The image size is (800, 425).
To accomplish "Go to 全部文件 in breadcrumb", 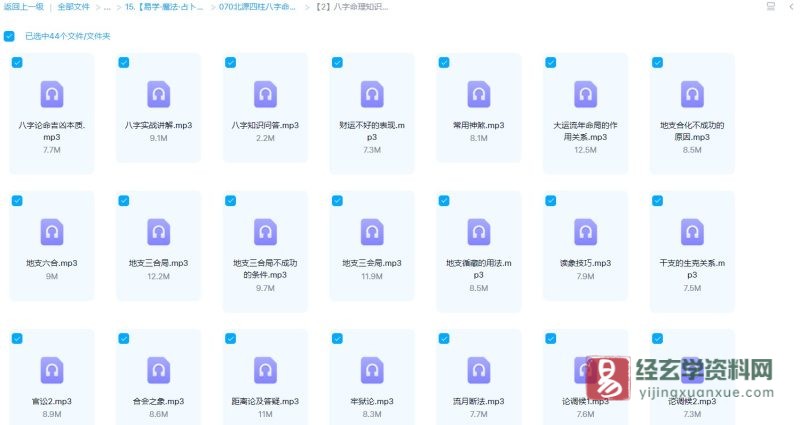I will click(x=73, y=7).
